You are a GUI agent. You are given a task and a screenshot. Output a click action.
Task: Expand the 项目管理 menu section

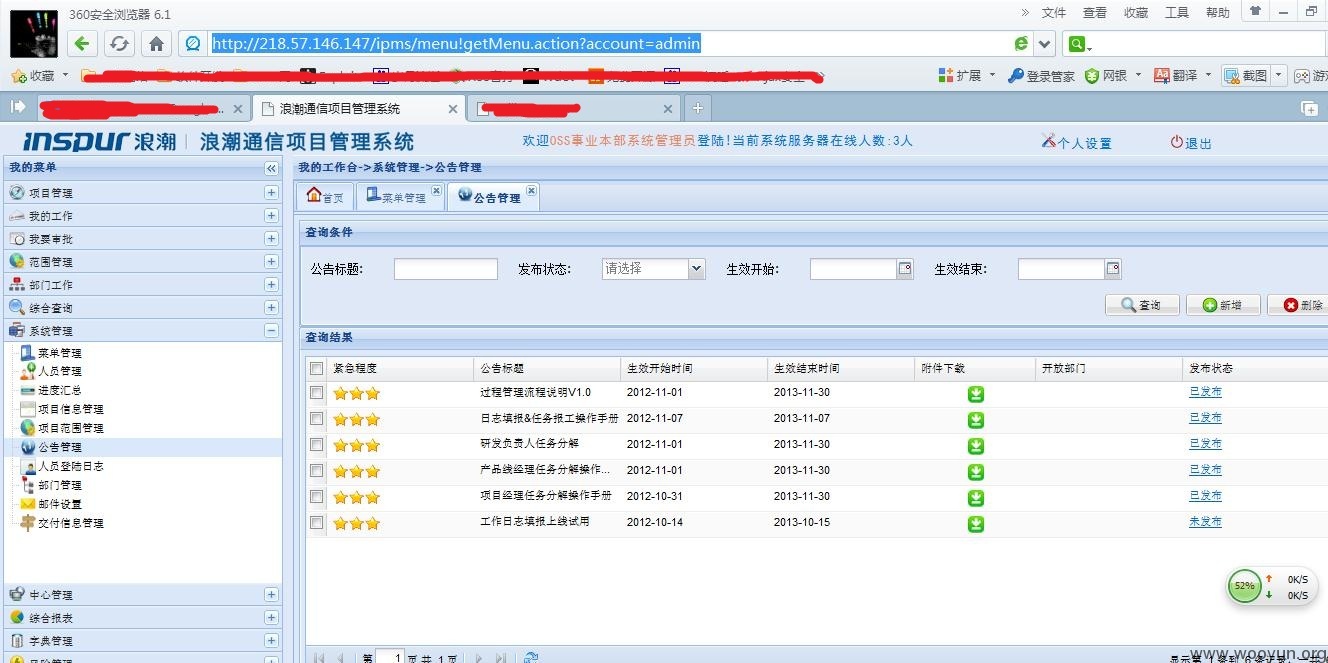click(271, 192)
